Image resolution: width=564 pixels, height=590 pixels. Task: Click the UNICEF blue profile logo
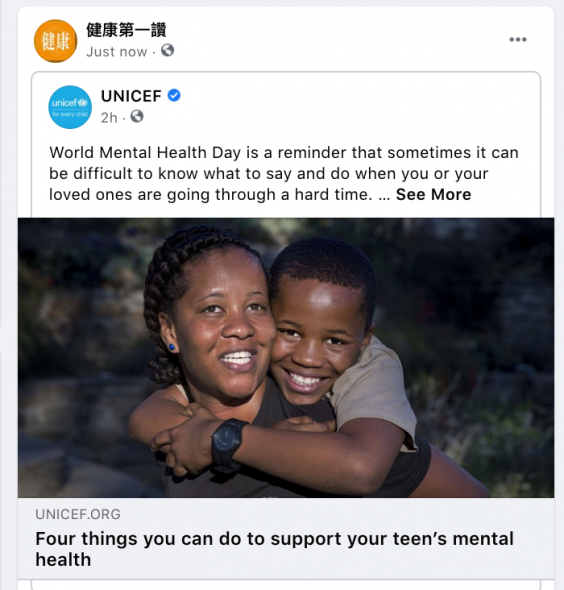(x=70, y=107)
